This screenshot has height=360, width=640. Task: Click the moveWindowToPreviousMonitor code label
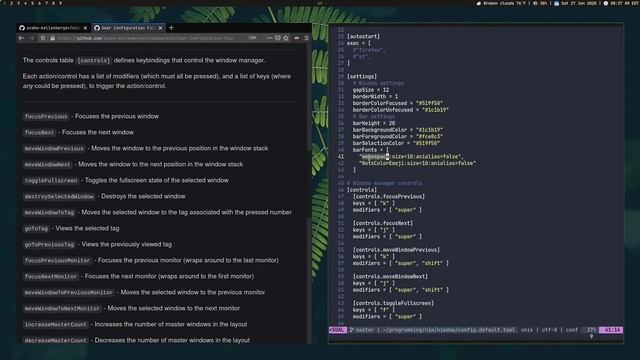69,292
